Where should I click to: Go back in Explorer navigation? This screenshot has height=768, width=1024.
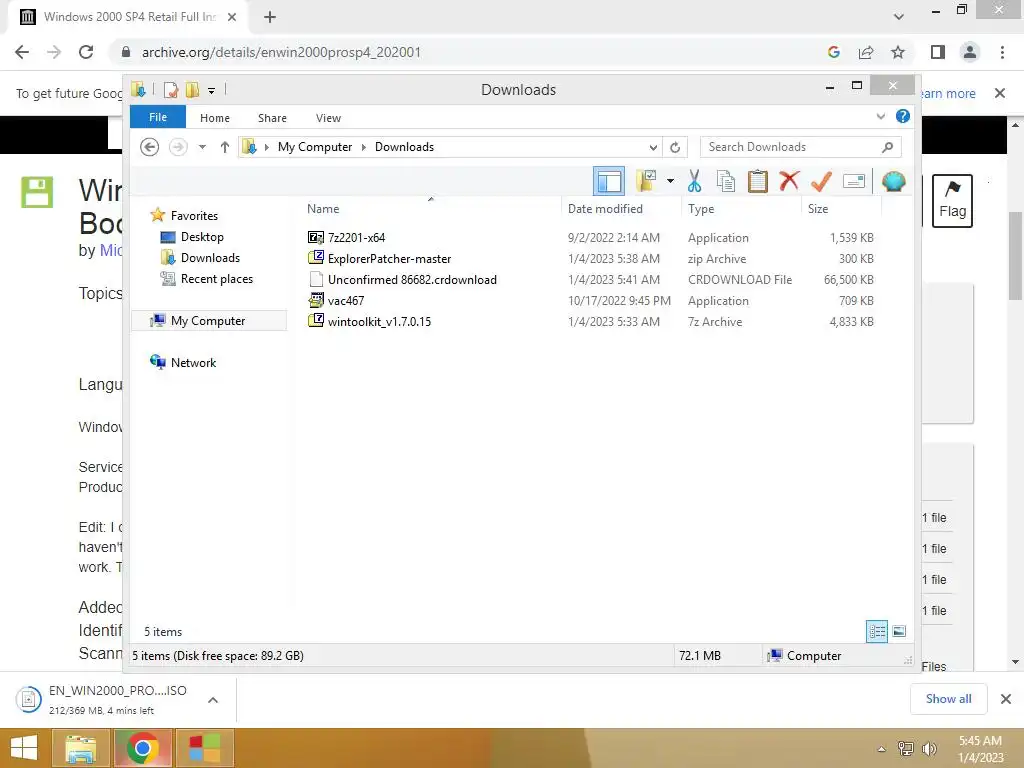(x=150, y=147)
